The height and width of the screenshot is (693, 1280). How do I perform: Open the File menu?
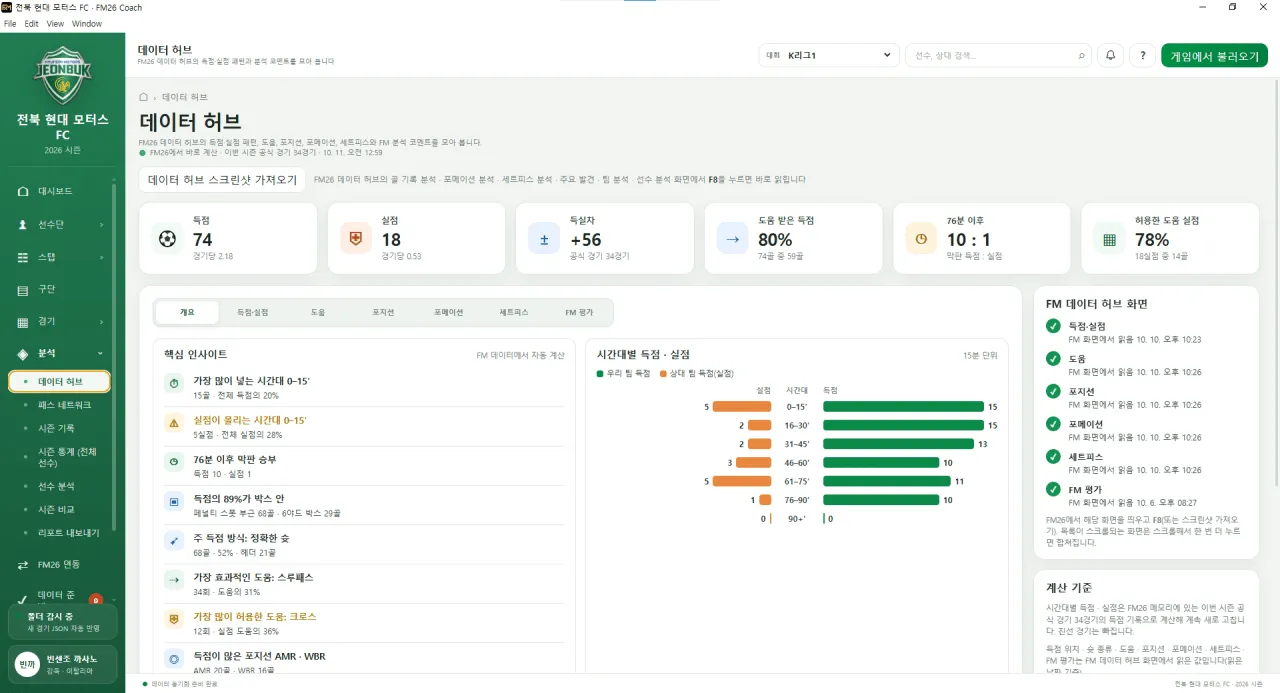coord(10,23)
